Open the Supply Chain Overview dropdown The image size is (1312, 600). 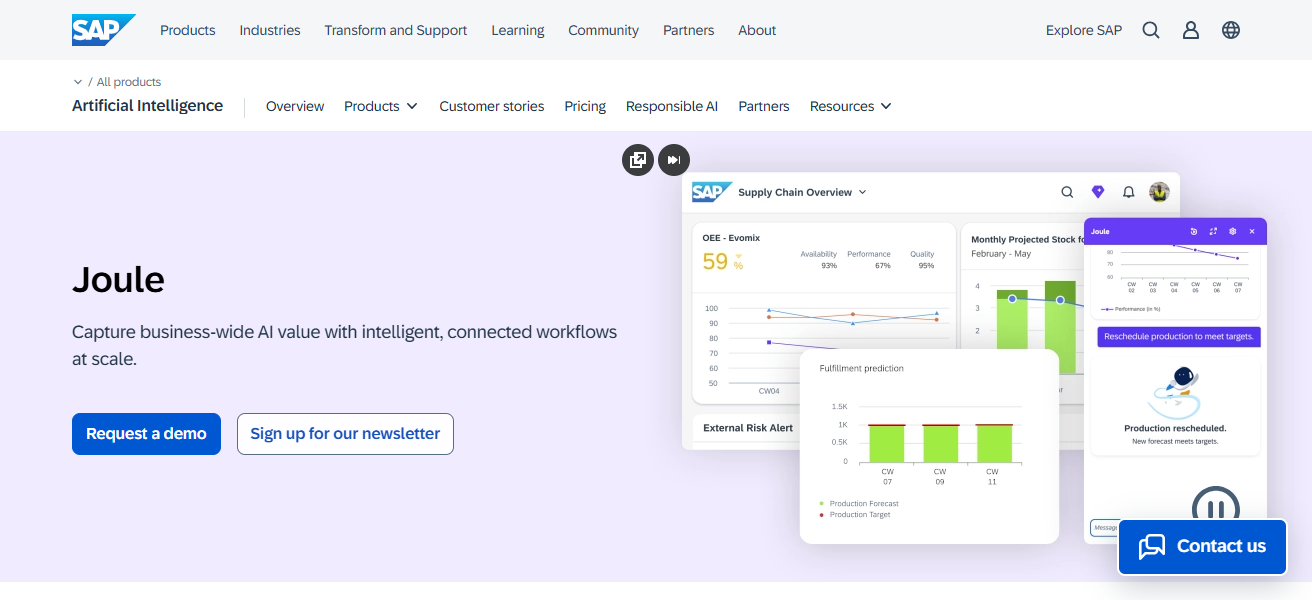[x=802, y=192]
